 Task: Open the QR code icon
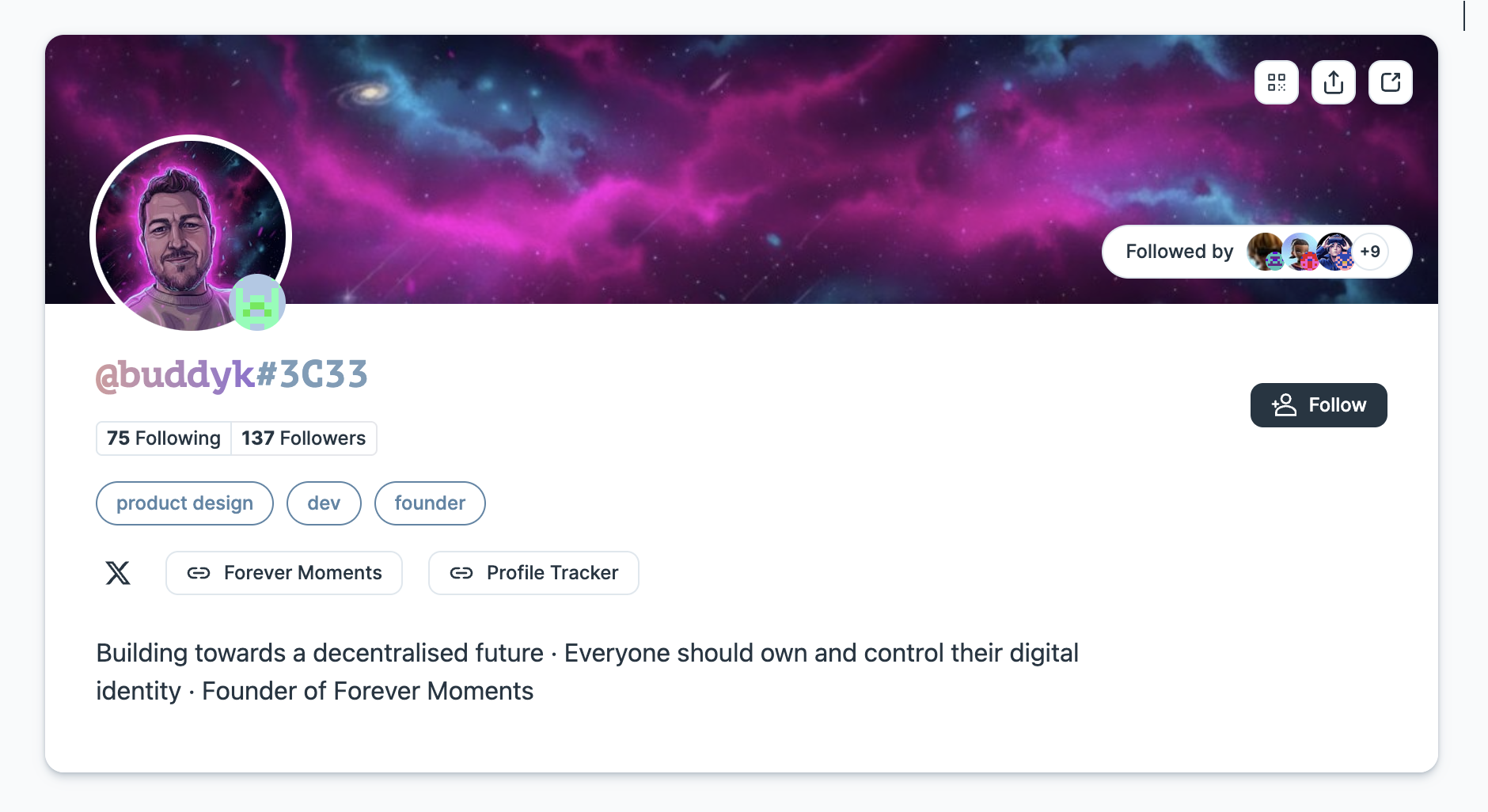pyautogui.click(x=1276, y=82)
